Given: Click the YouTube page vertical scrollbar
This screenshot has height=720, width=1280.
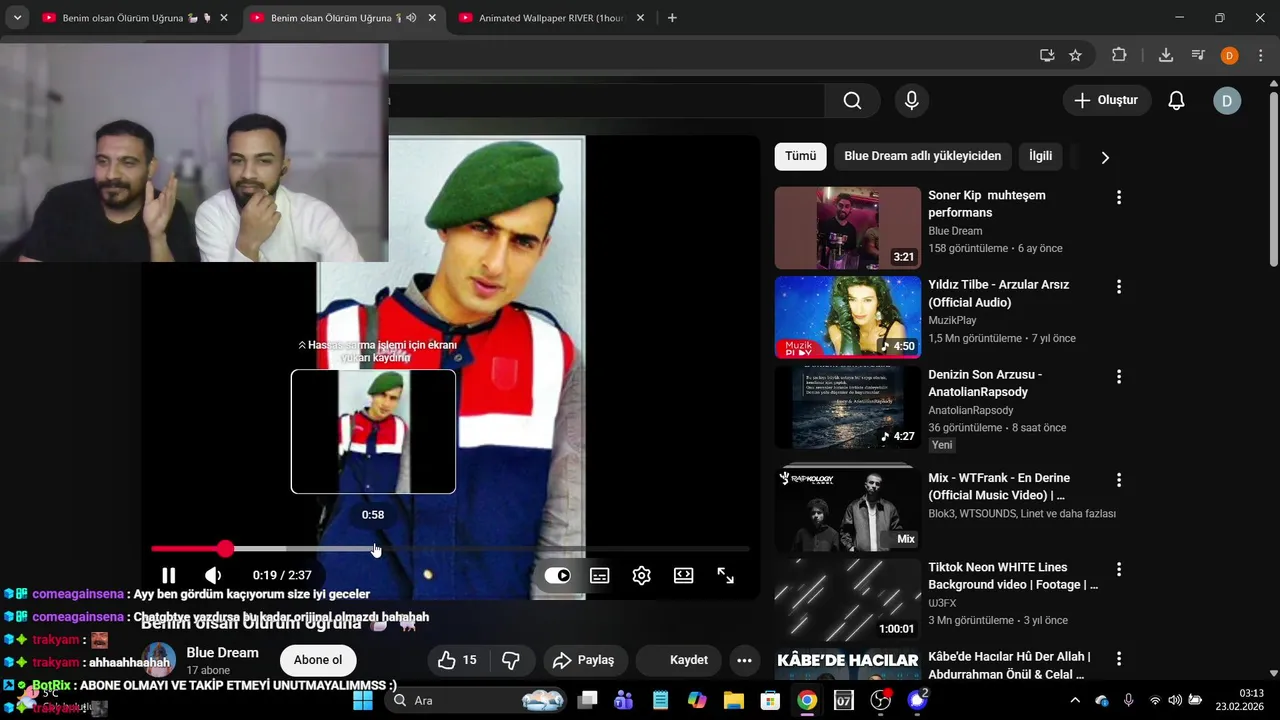Looking at the screenshot, I should coord(1273,180).
